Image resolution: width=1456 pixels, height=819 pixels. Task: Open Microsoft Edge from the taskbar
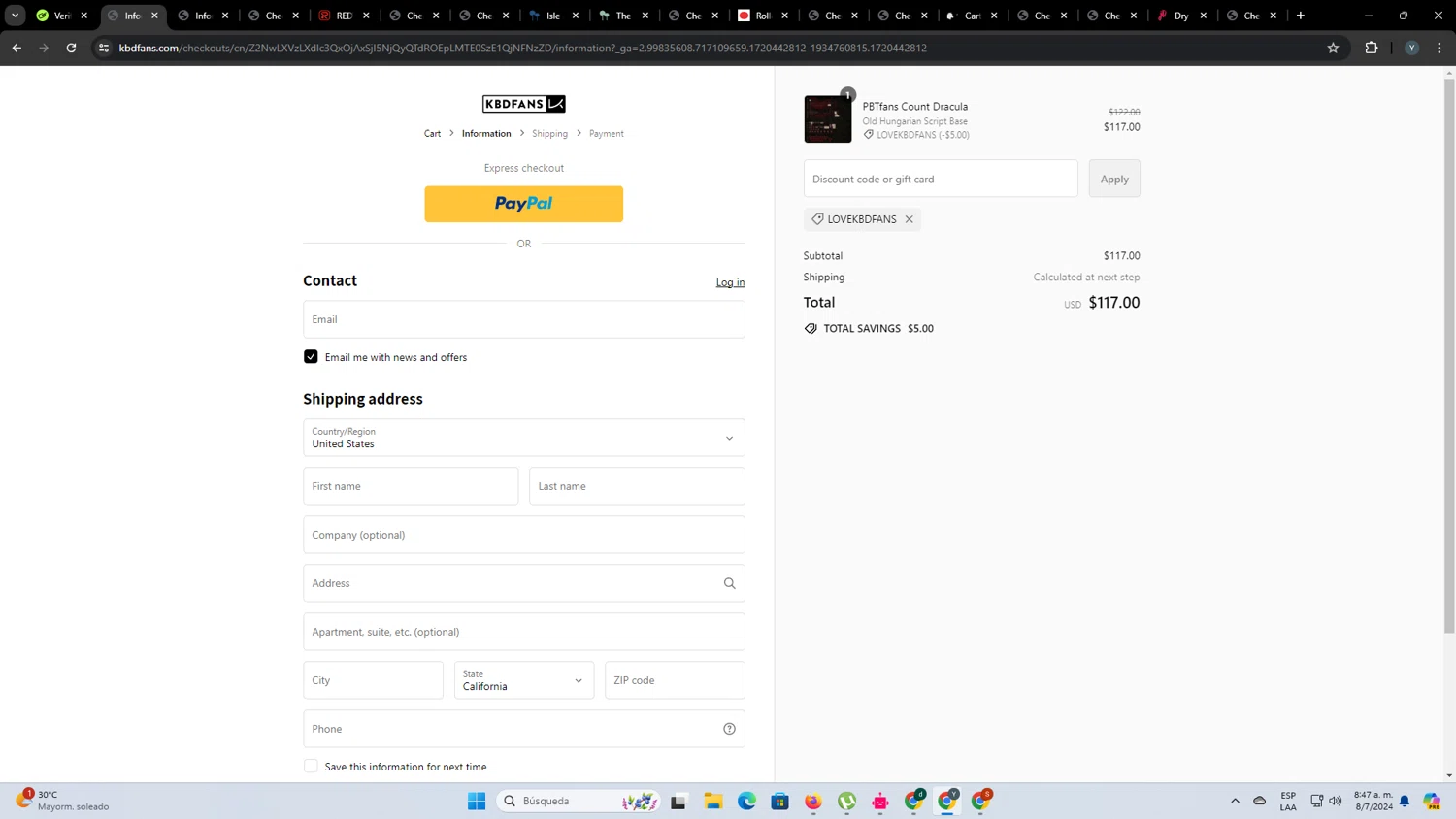click(746, 801)
